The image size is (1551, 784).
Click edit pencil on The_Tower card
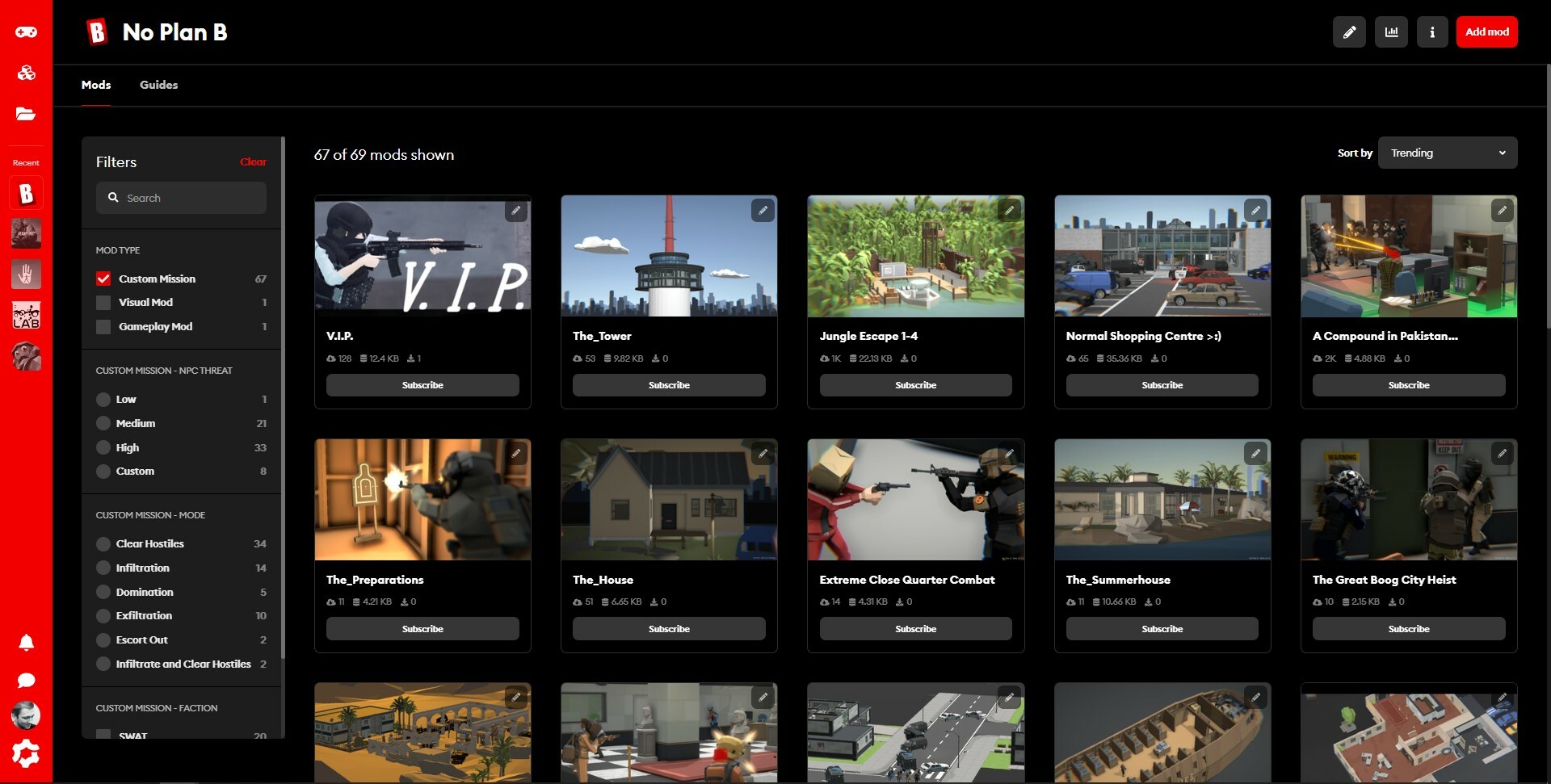click(x=763, y=211)
